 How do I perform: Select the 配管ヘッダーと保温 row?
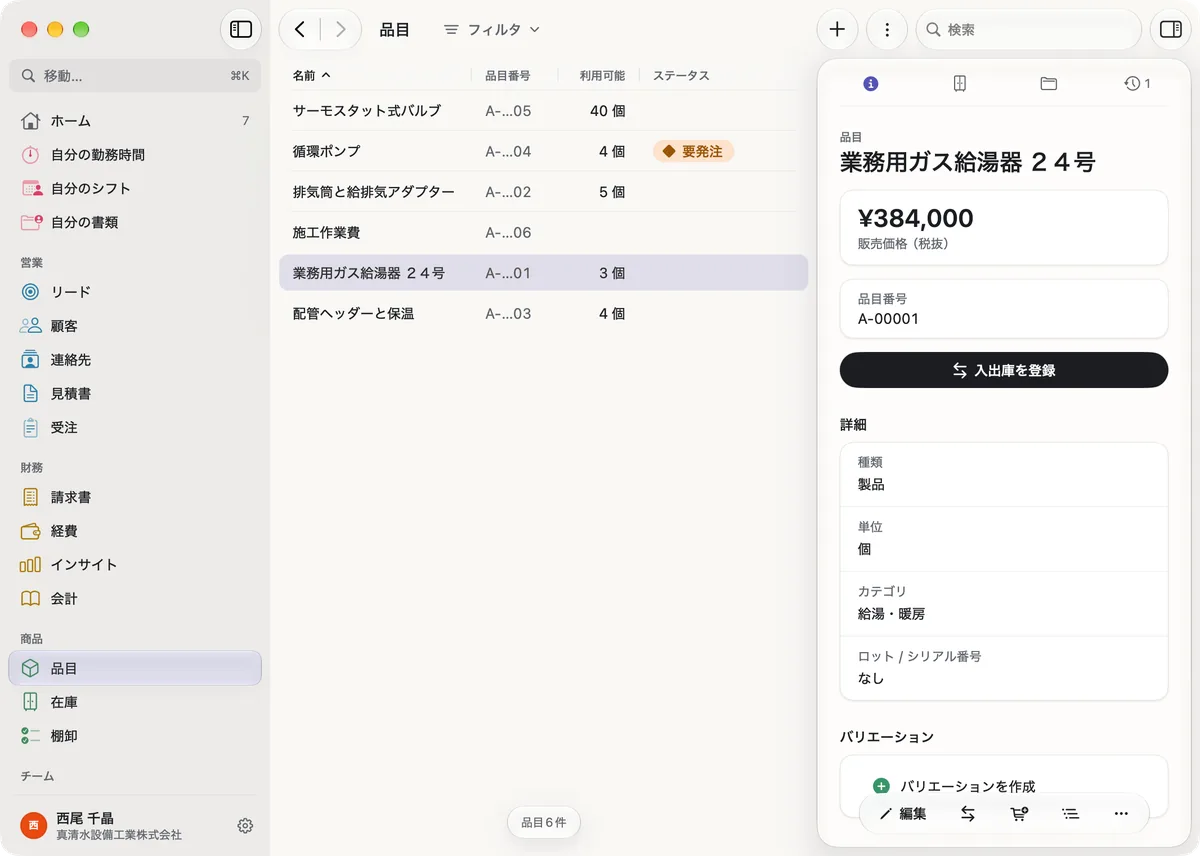point(543,314)
